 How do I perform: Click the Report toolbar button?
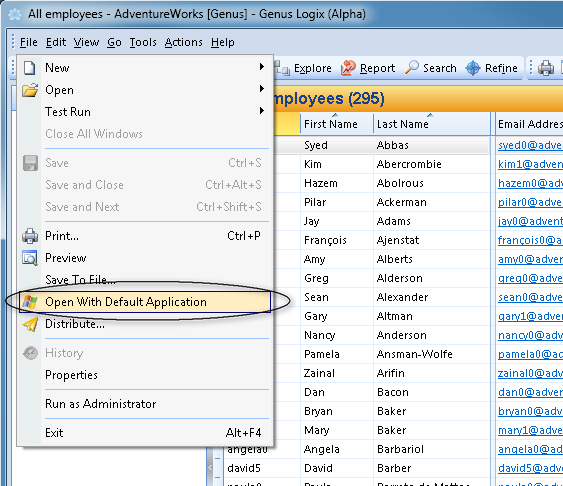point(368,68)
